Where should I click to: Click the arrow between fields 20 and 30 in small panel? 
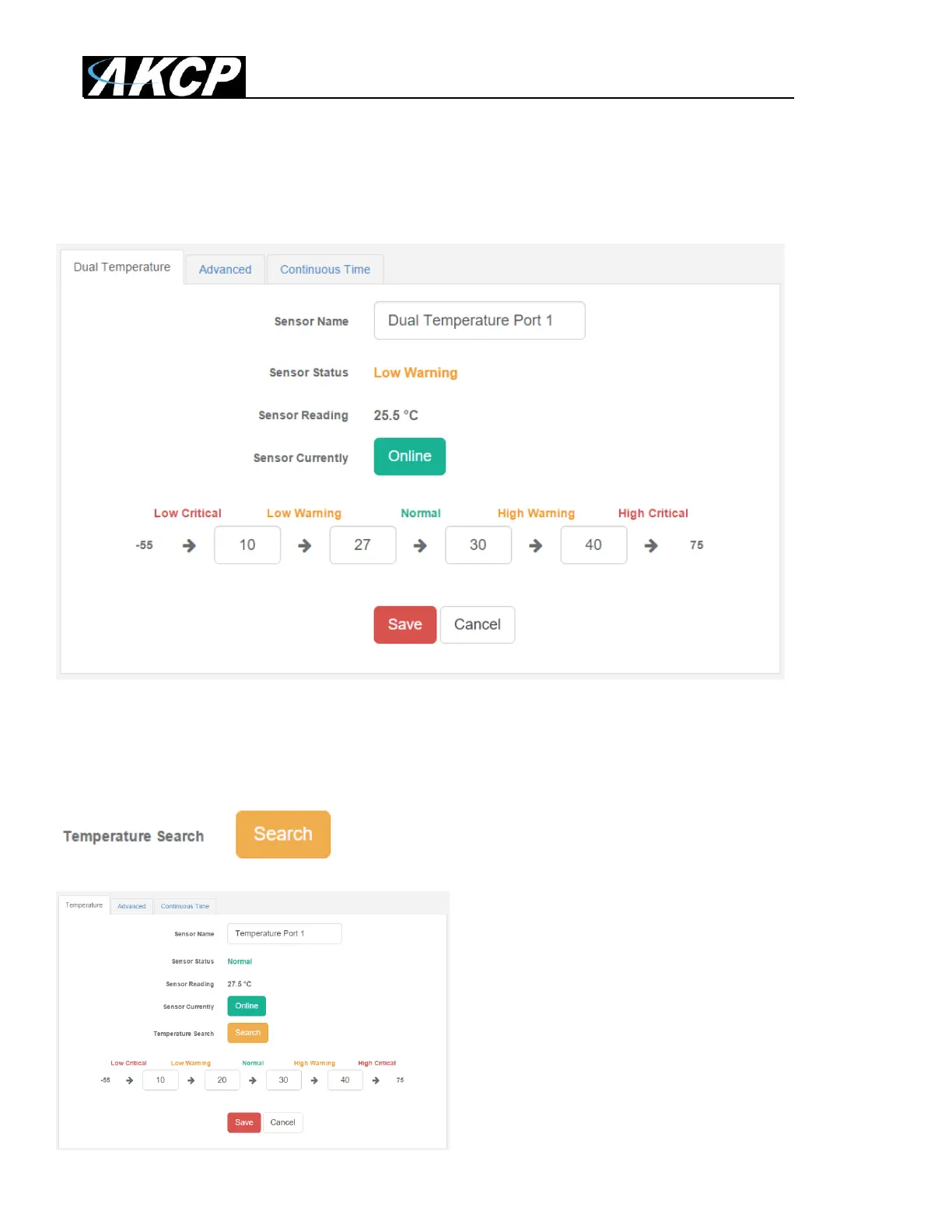253,1080
